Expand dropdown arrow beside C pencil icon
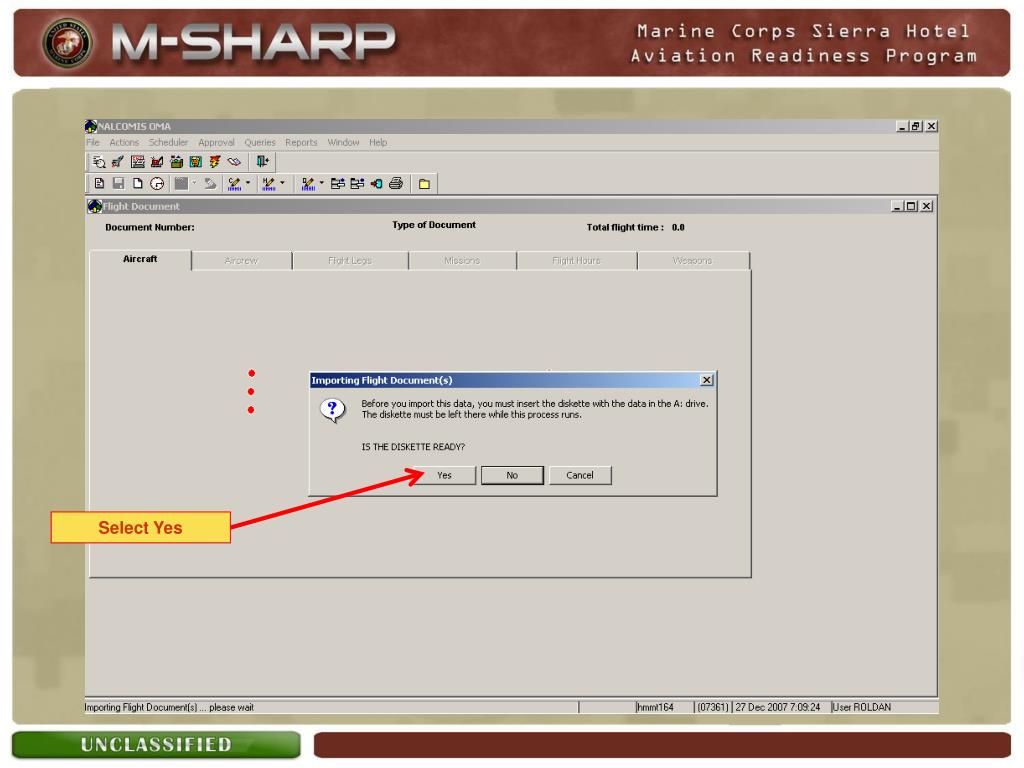The width and height of the screenshot is (1024, 768). point(248,183)
